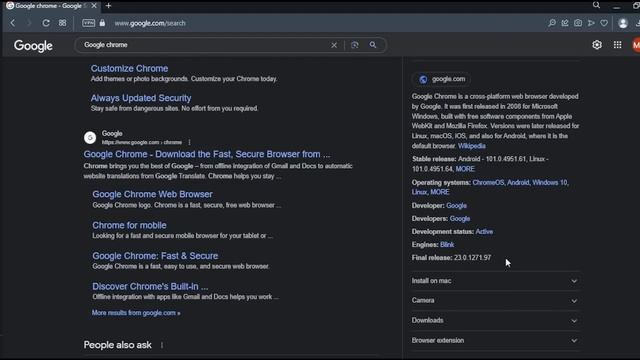The image size is (640, 360).
Task: Click the send arrow icon in address bar
Action: (x=591, y=23)
